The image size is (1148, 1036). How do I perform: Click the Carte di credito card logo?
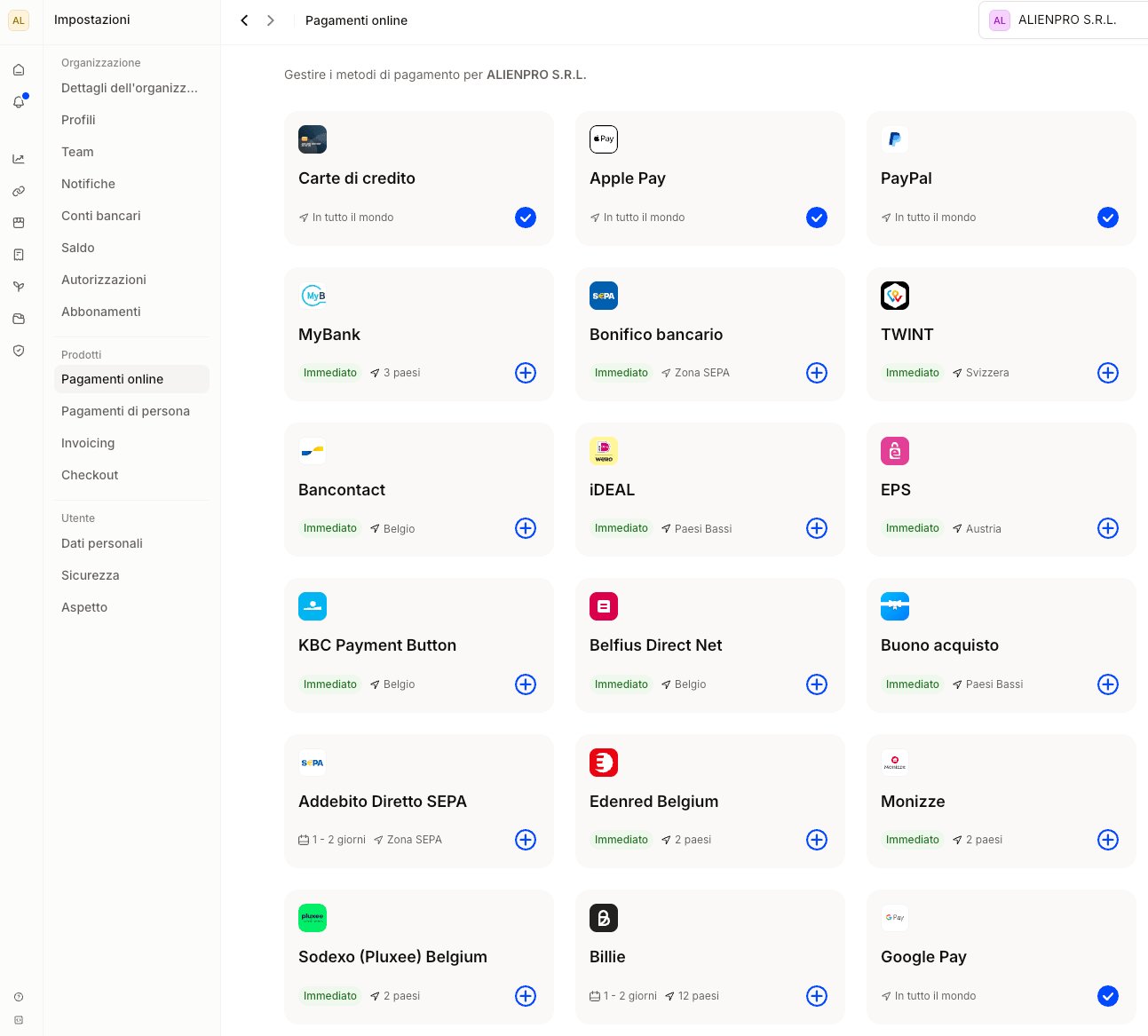tap(313, 139)
